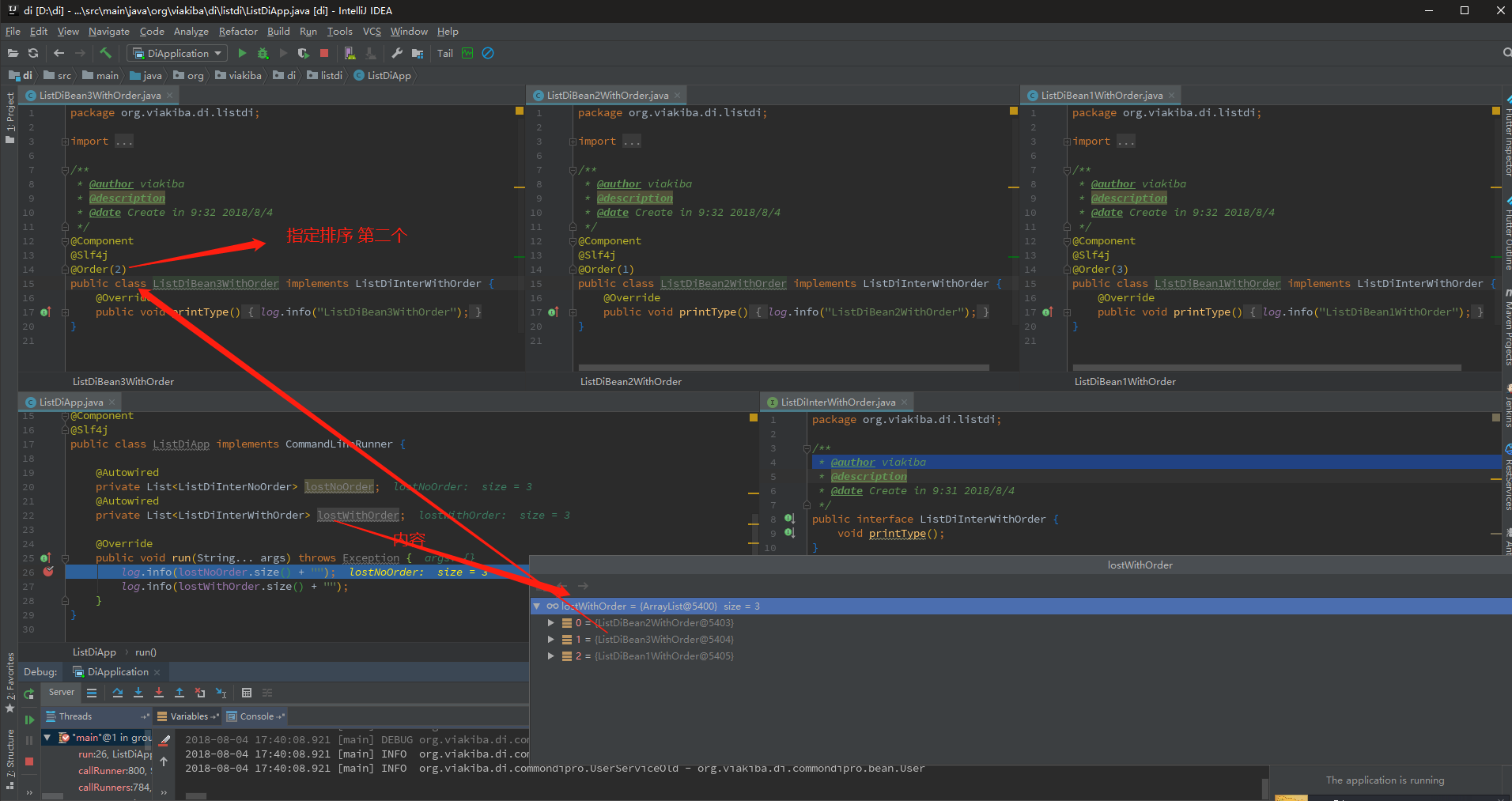Toggle the 2: Favorites tool window
The height and width of the screenshot is (801, 1512).
[x=10, y=682]
